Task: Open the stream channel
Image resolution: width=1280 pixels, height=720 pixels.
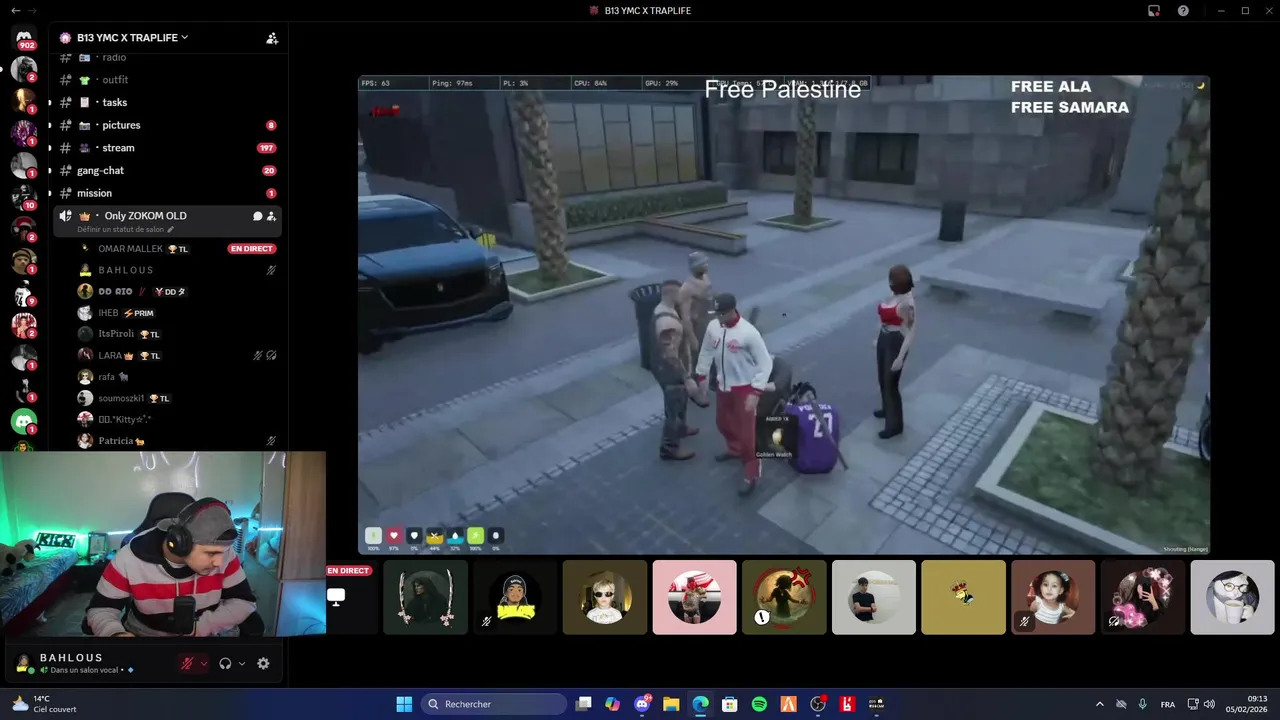Action: (166, 148)
